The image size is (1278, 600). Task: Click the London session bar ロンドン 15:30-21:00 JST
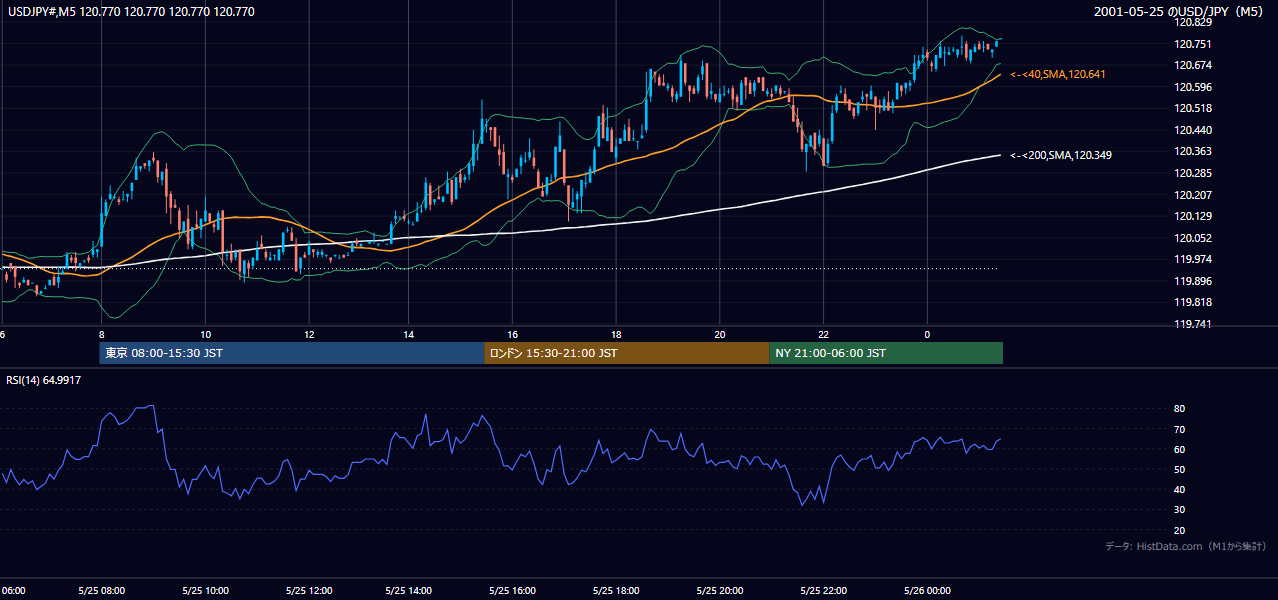[627, 353]
